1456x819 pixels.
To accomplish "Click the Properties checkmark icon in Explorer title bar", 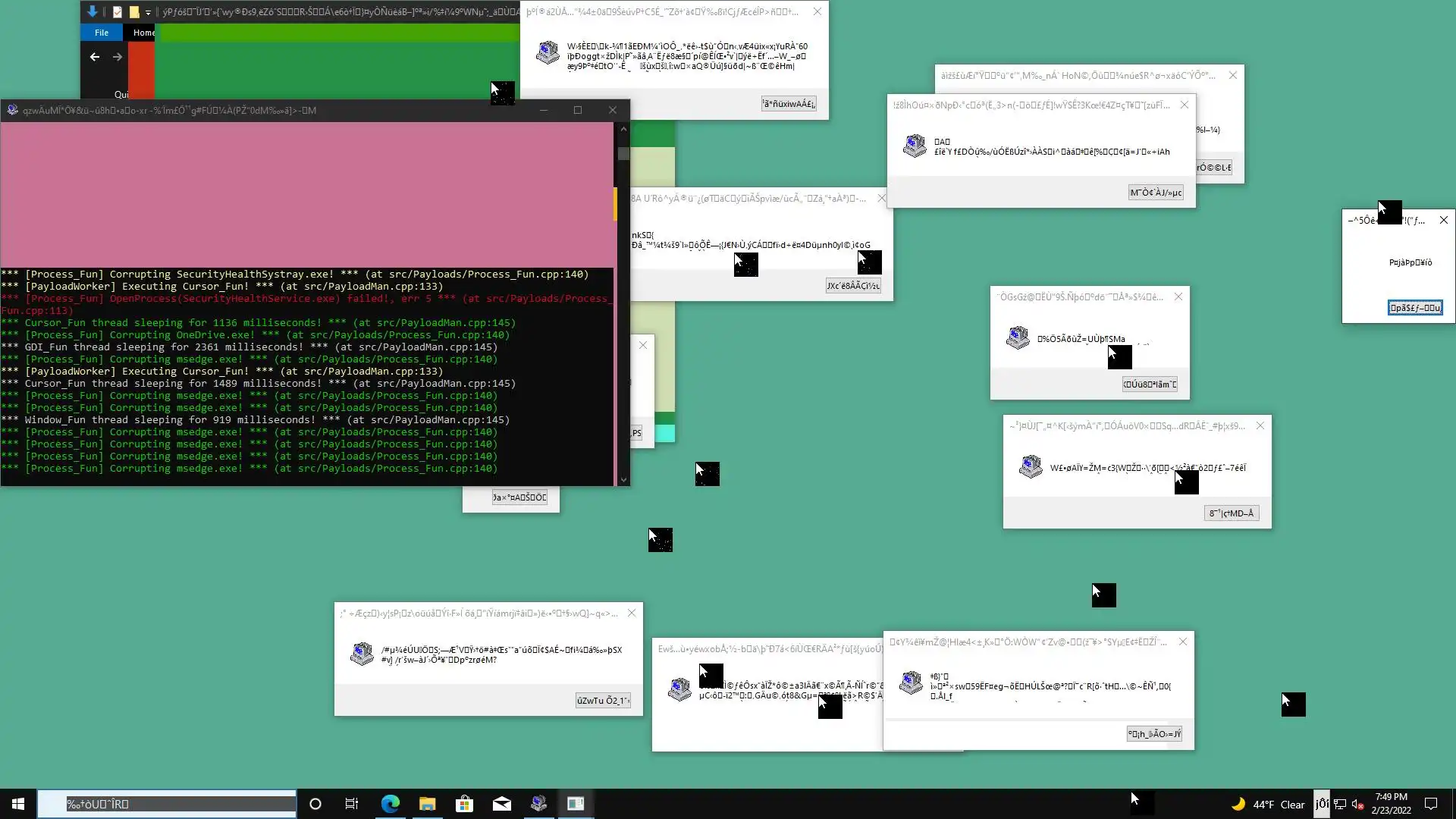I will tap(118, 12).
